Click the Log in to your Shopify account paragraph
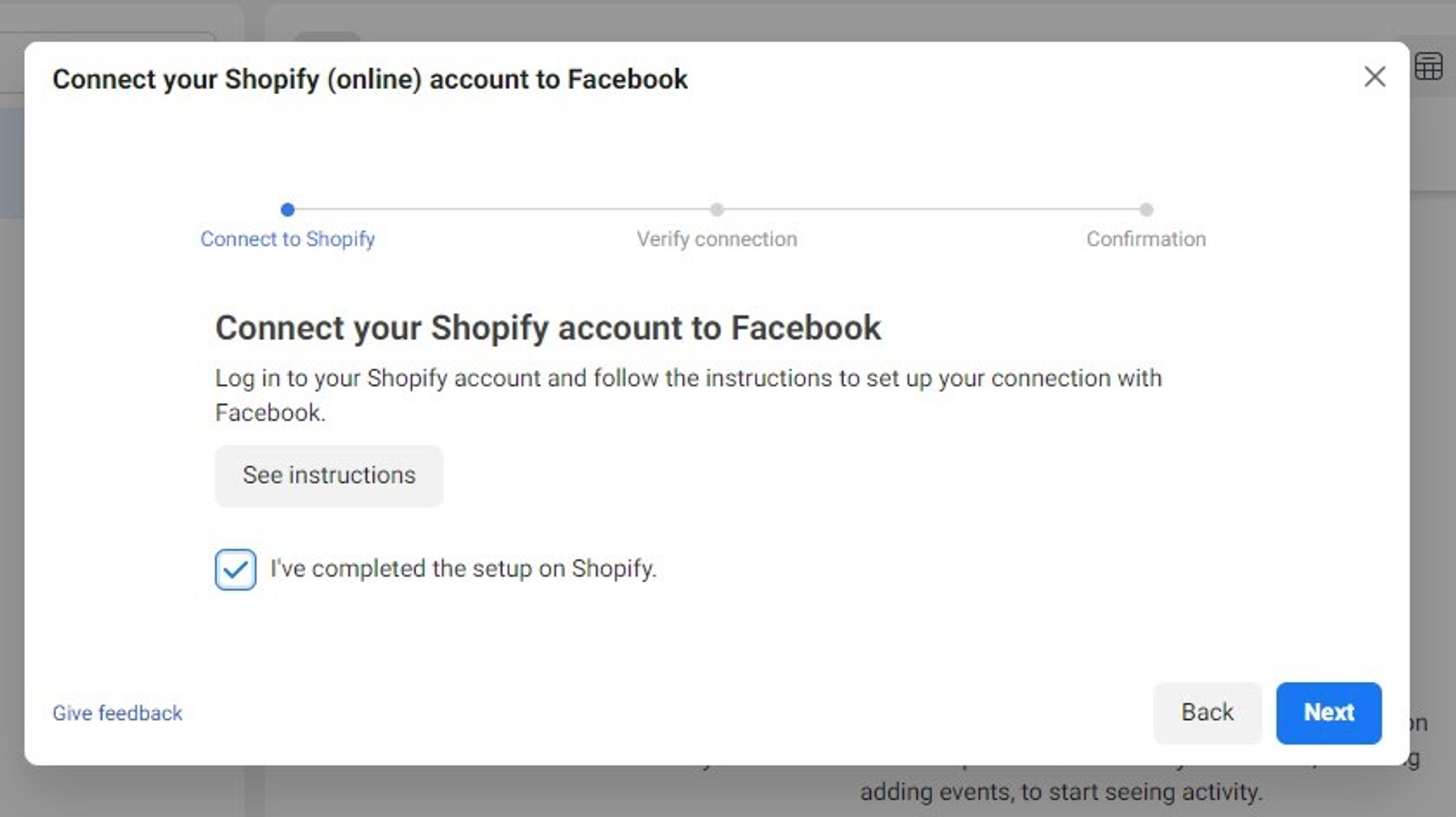This screenshot has height=817, width=1456. click(688, 395)
